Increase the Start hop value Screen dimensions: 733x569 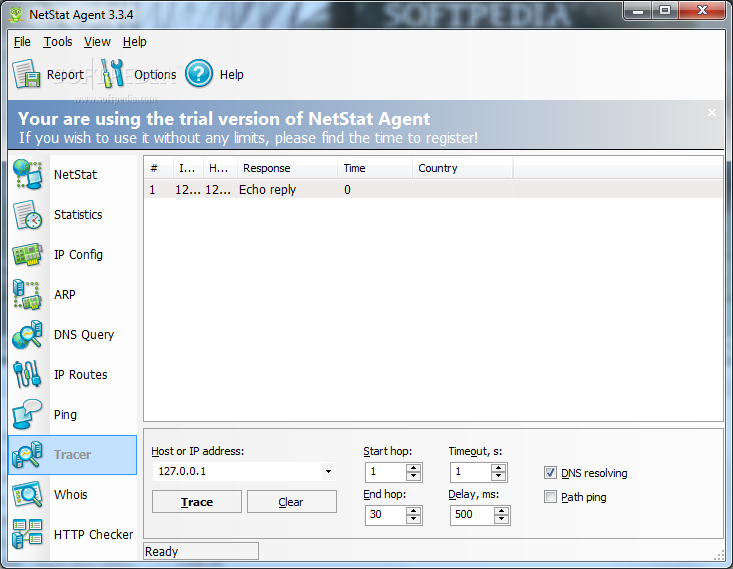[413, 468]
